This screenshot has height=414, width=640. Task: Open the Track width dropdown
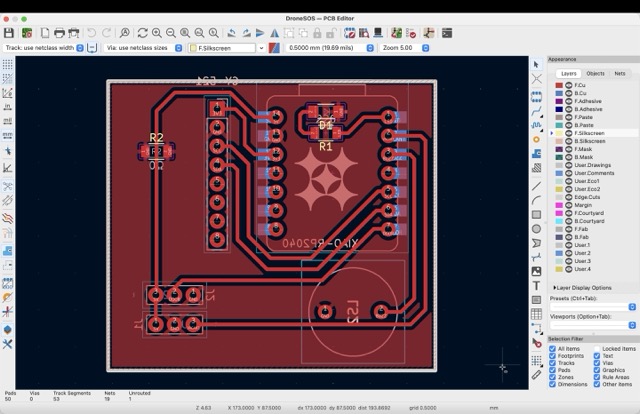tap(80, 48)
